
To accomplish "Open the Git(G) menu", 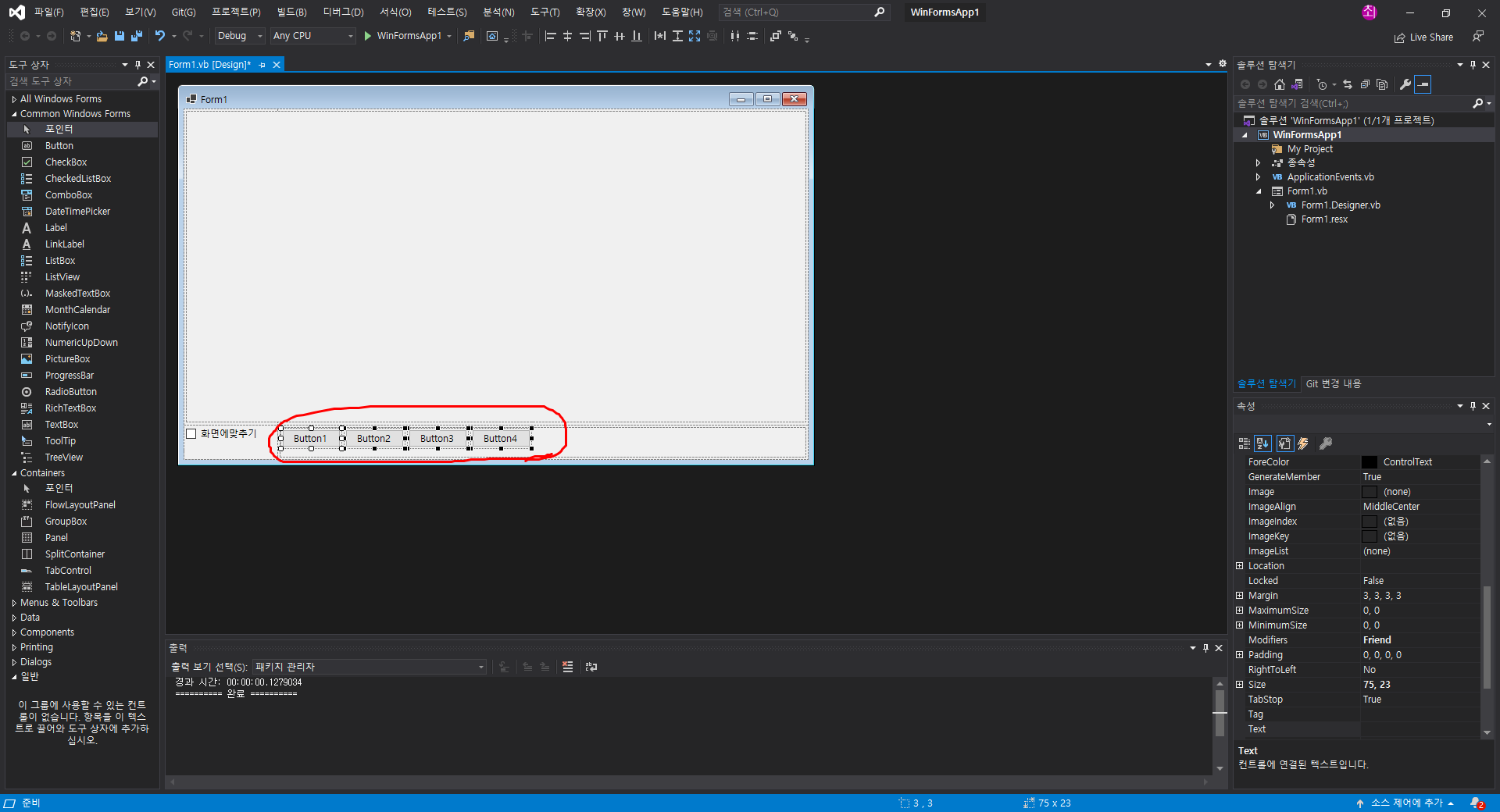I will 184,12.
